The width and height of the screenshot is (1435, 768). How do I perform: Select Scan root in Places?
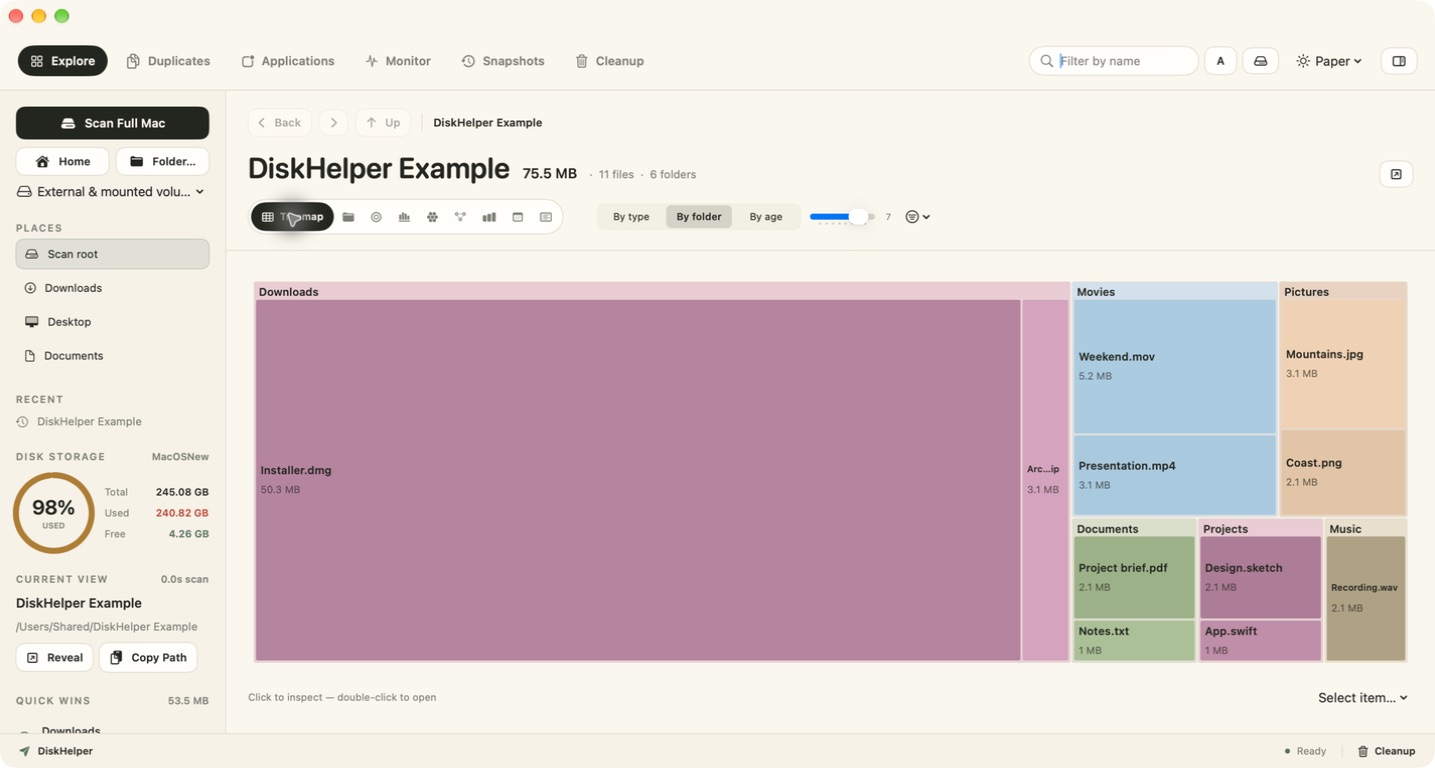pos(113,254)
